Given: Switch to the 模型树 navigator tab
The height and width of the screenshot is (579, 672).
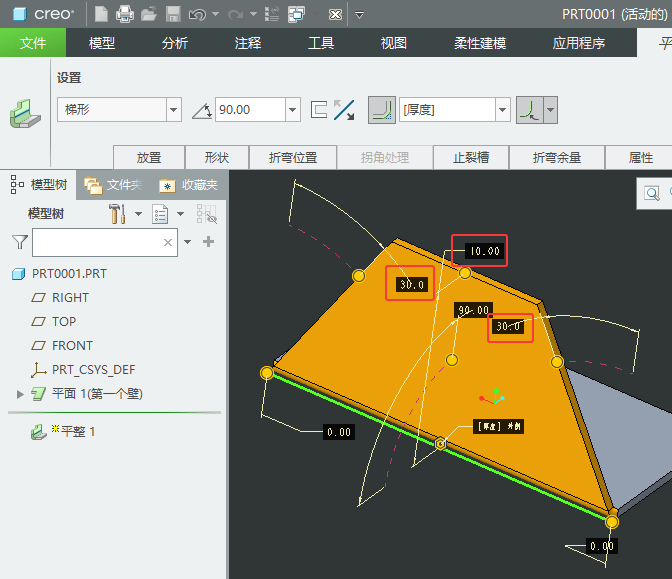Looking at the screenshot, I should [x=39, y=185].
